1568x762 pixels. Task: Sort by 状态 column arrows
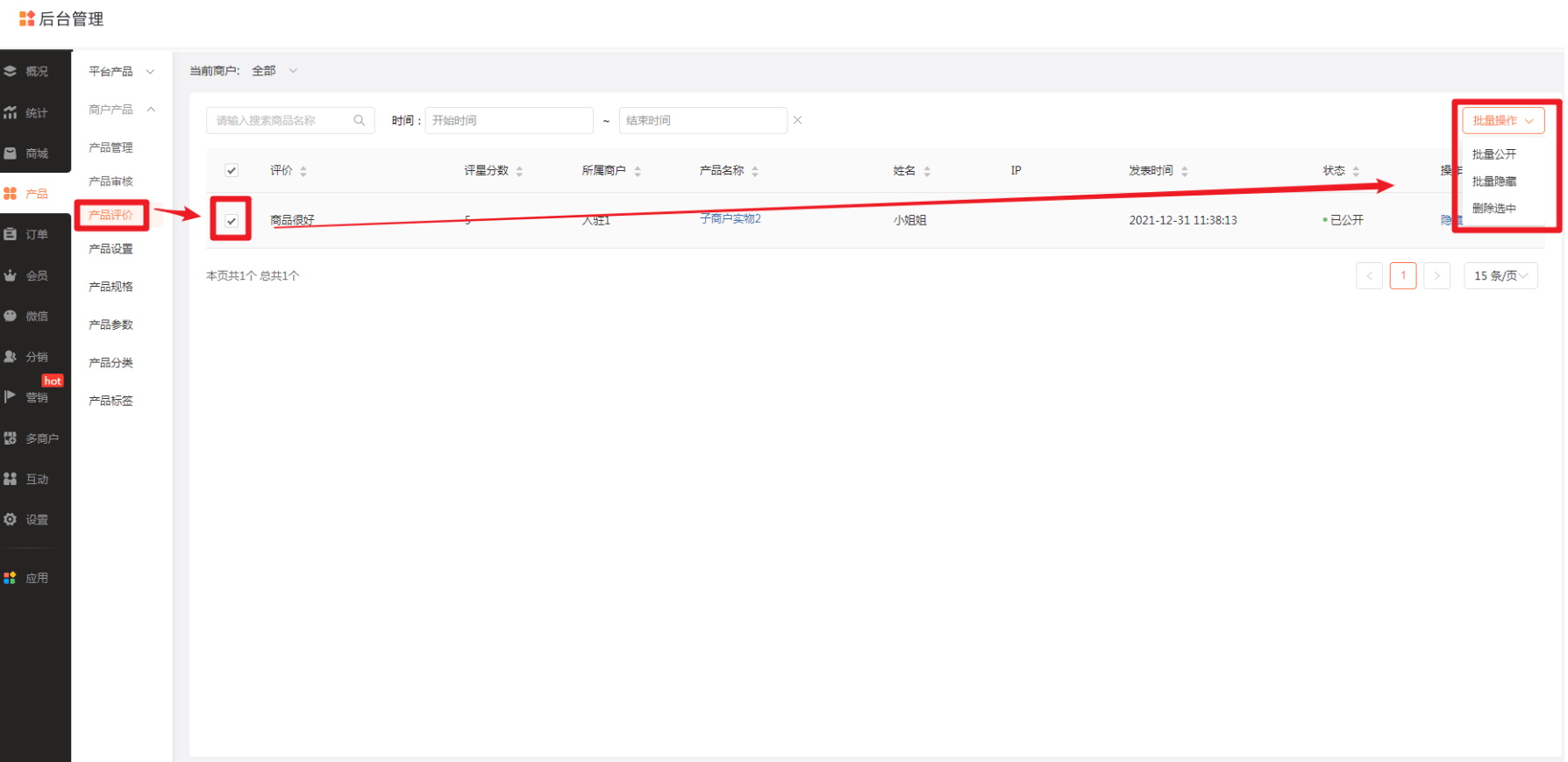tap(1356, 171)
